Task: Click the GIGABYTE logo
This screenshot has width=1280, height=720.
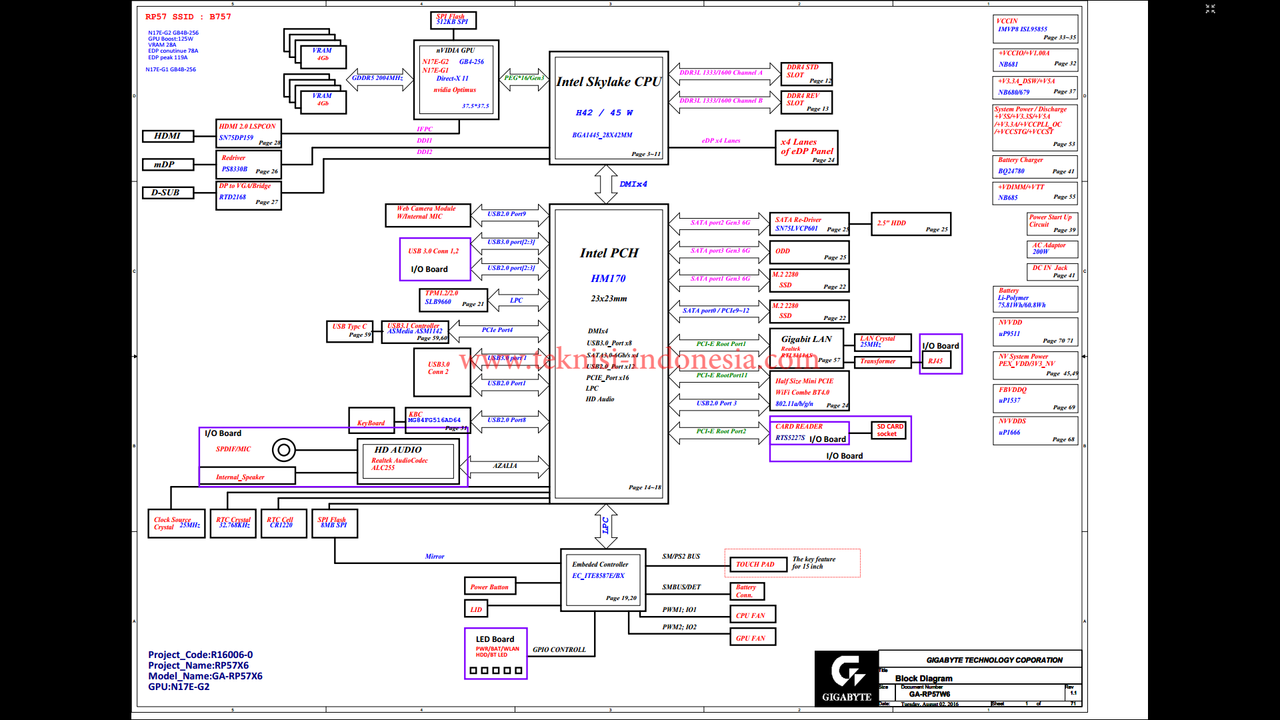Action: point(845,680)
